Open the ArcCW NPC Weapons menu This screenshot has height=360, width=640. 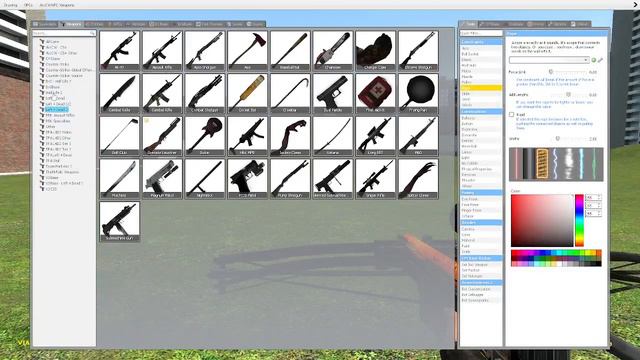click(x=57, y=5)
